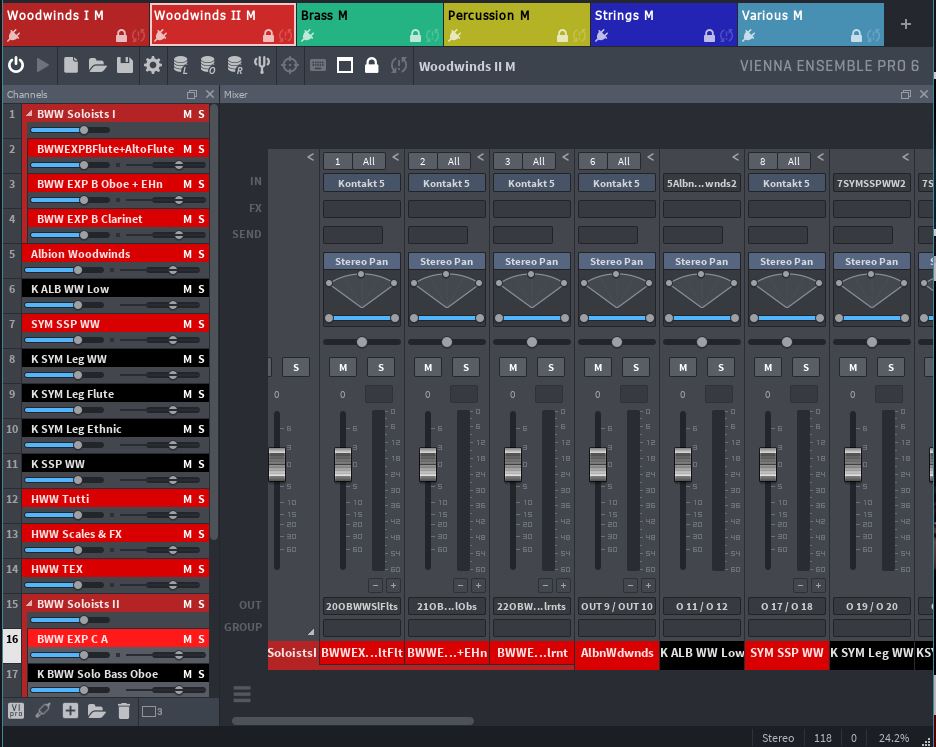Click the hamburger lines icon below mixer

pos(242,694)
